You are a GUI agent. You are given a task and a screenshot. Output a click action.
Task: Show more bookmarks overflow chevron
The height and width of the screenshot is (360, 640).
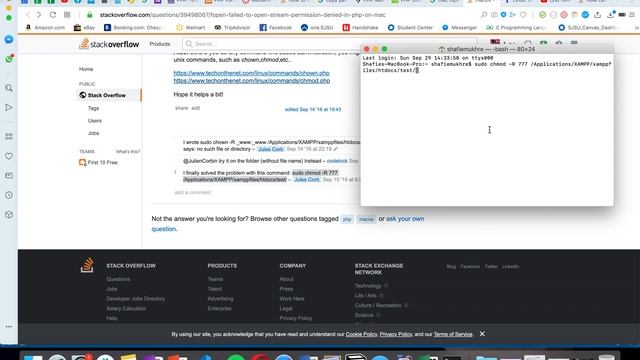coord(636,27)
